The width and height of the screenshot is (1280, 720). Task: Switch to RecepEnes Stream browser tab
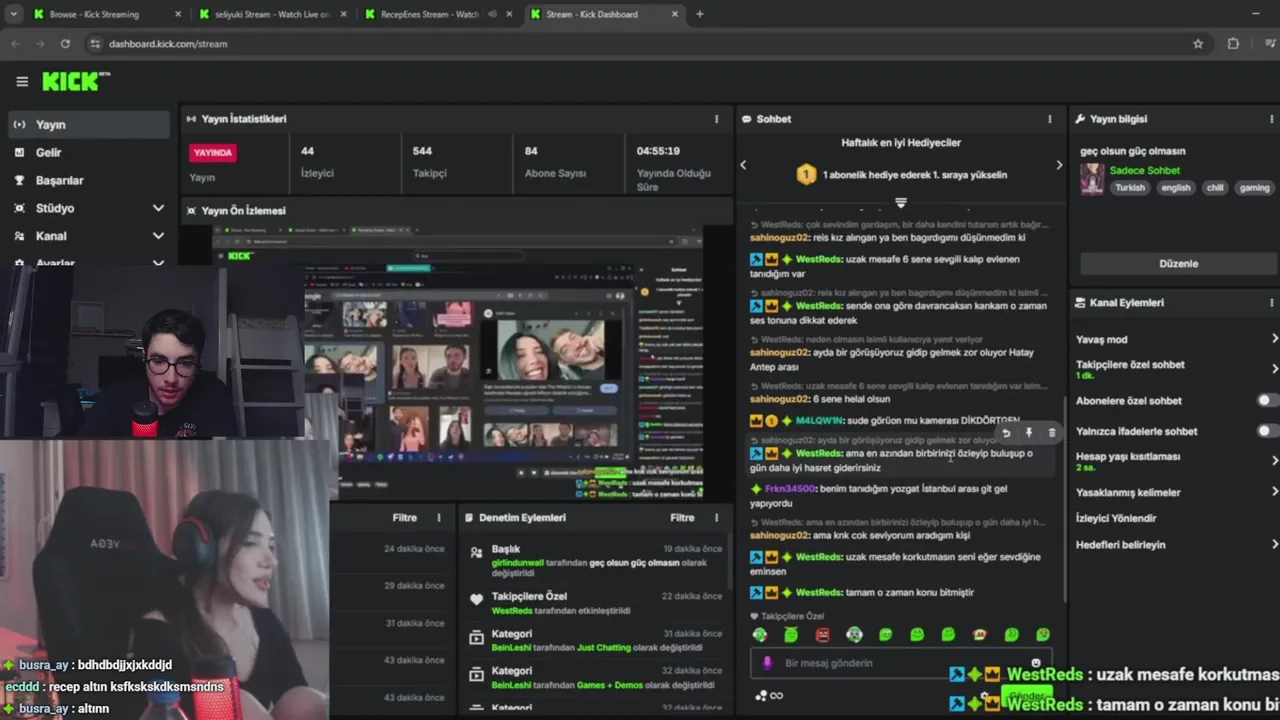436,14
